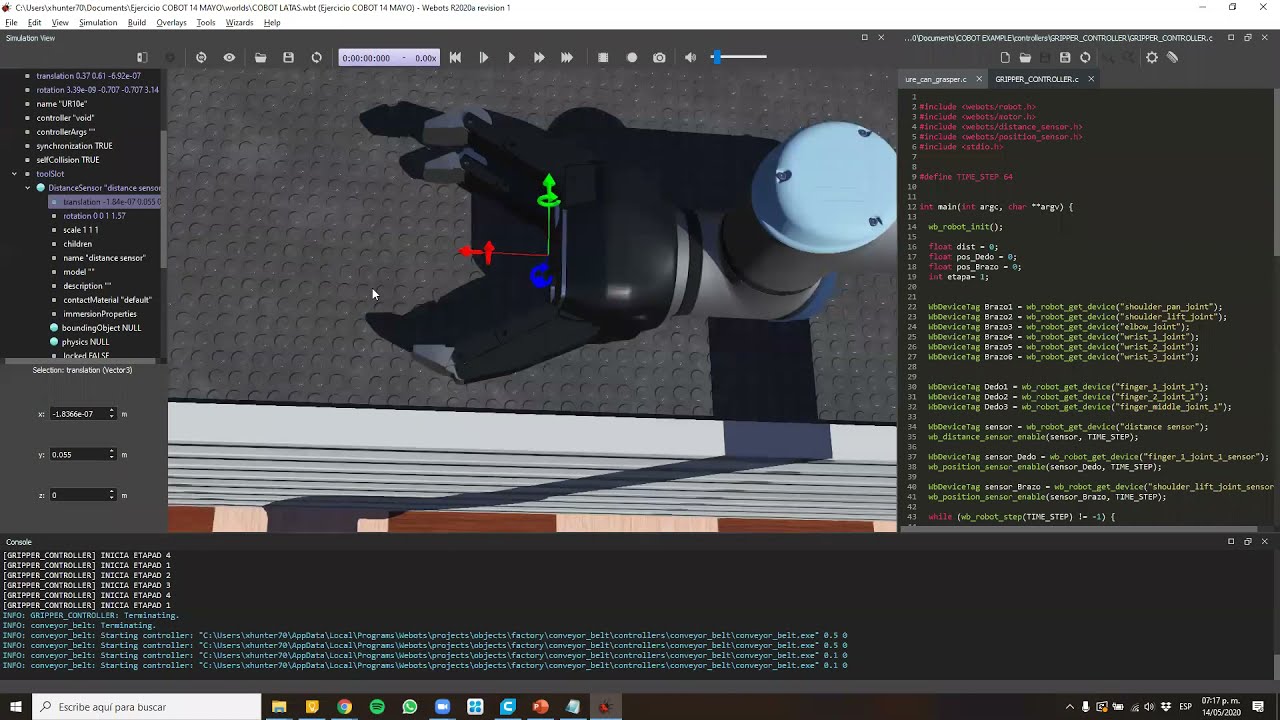Click the z translation value field

pyautogui.click(x=78, y=495)
